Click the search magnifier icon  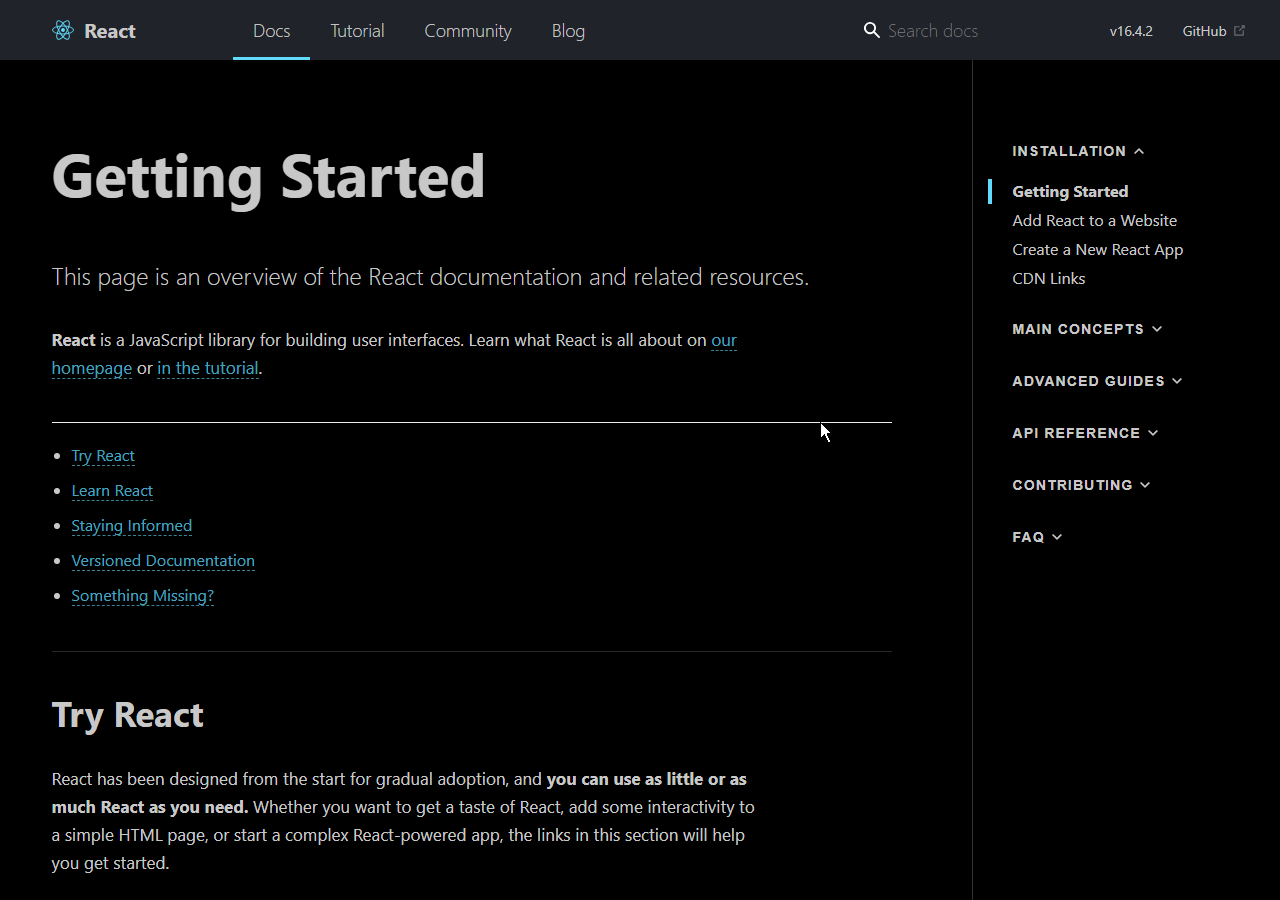(x=872, y=30)
